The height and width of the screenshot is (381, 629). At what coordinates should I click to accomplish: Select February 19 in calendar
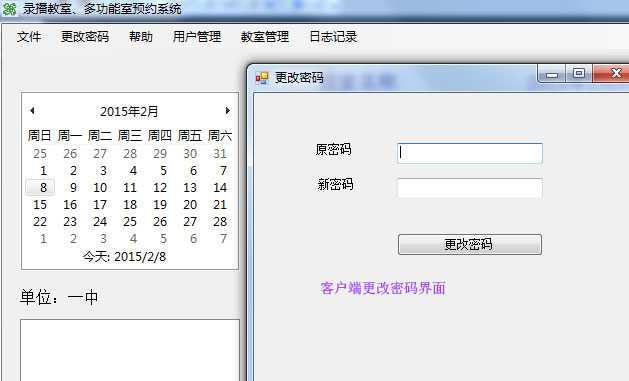(x=160, y=205)
